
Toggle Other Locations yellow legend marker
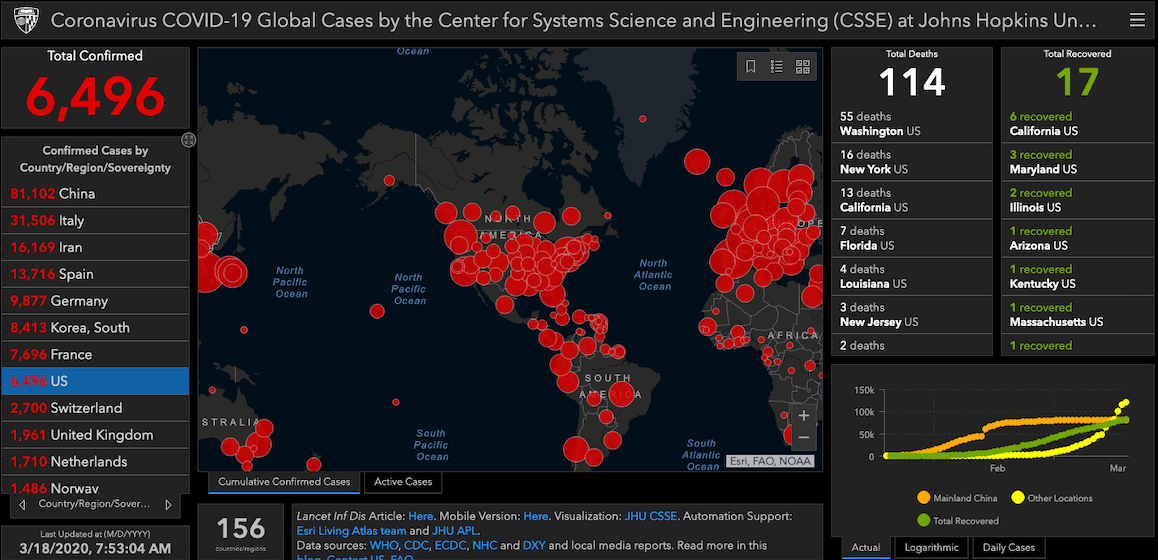(x=1018, y=498)
